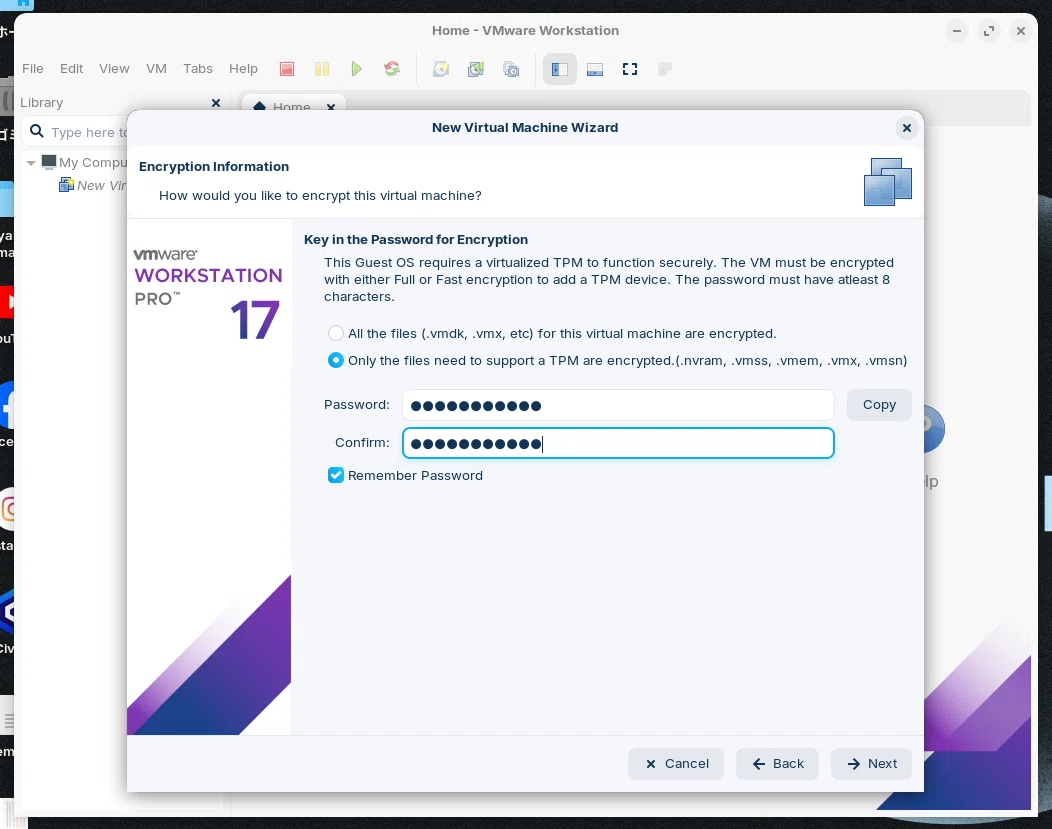Click the greyed Unity mode toolbar icon

[665, 69]
